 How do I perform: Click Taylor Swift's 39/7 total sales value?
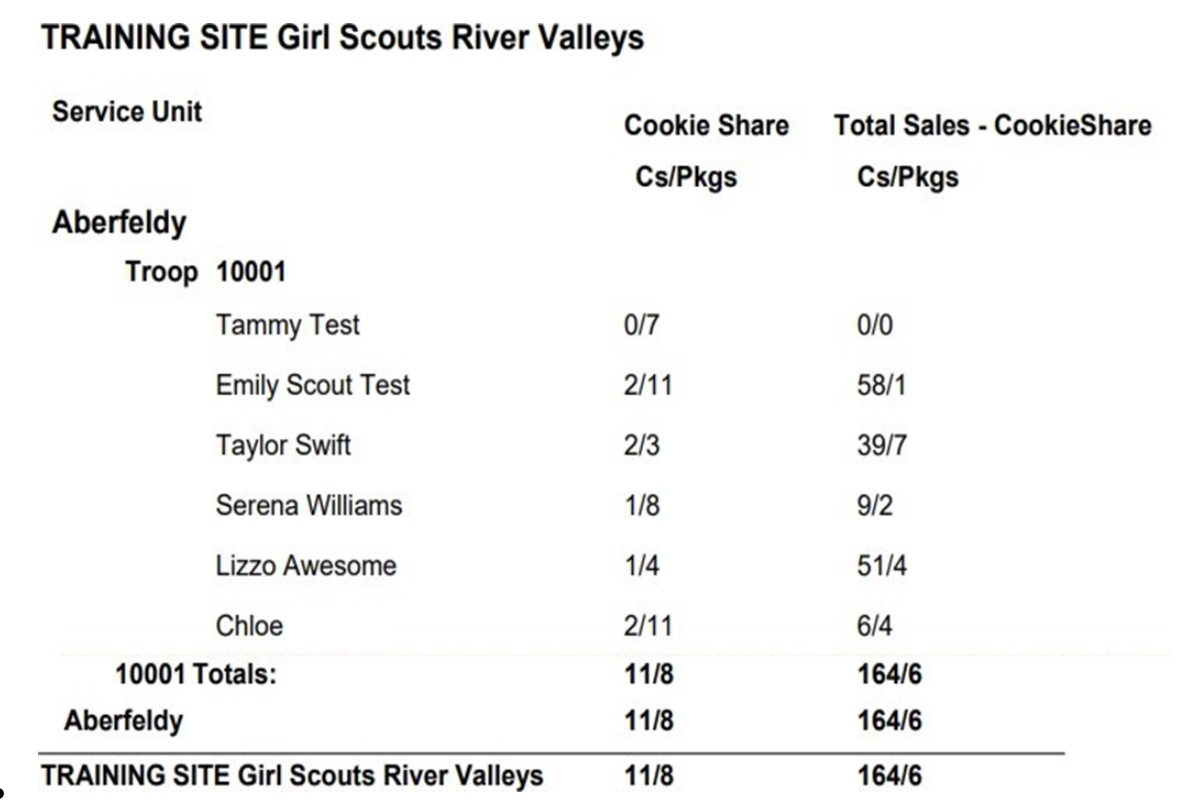881,445
